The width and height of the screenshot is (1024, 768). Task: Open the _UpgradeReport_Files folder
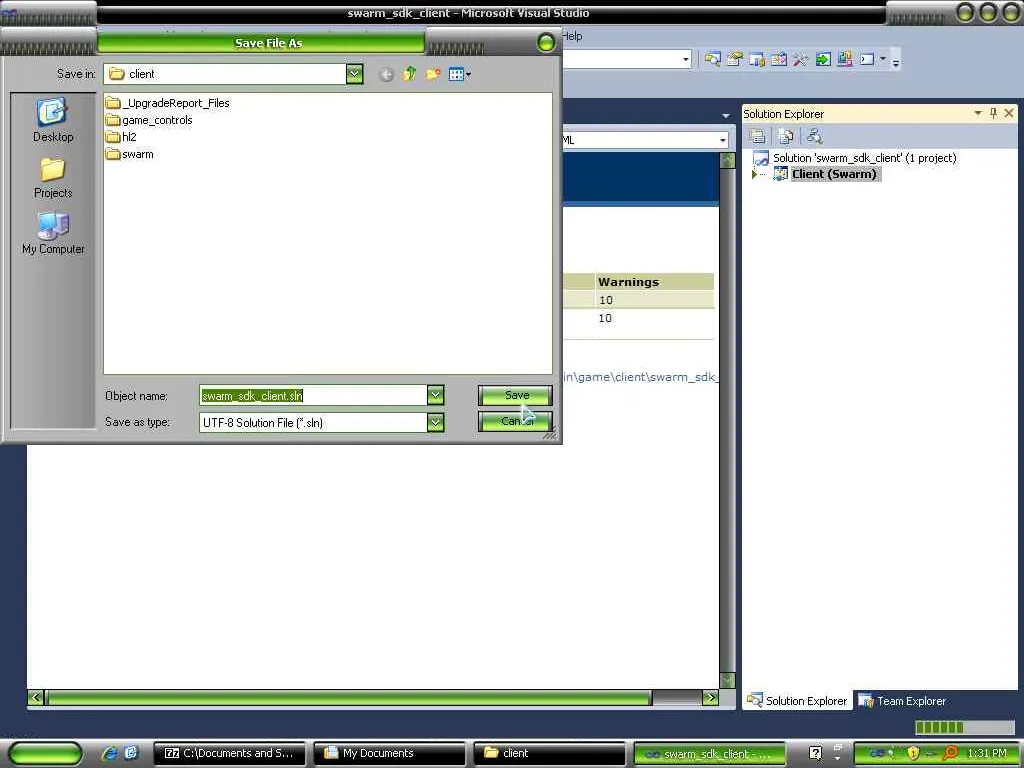[167, 103]
